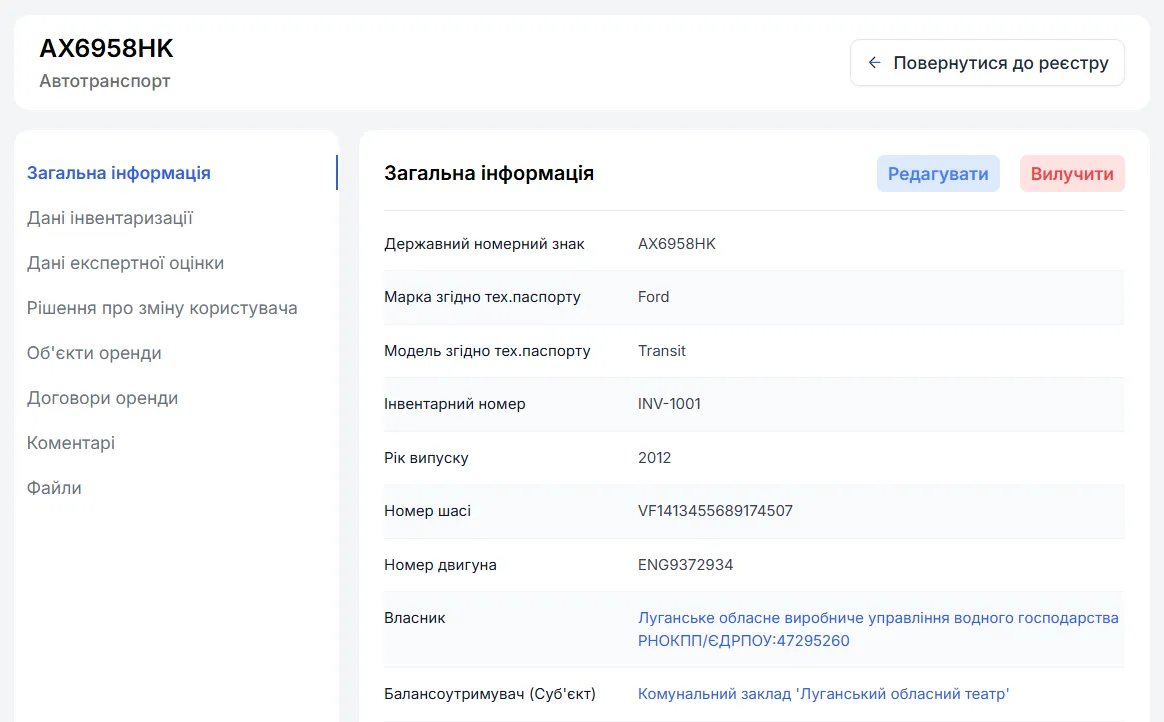Click the page title AX6958HK heading
The height and width of the screenshot is (722, 1164).
point(106,48)
